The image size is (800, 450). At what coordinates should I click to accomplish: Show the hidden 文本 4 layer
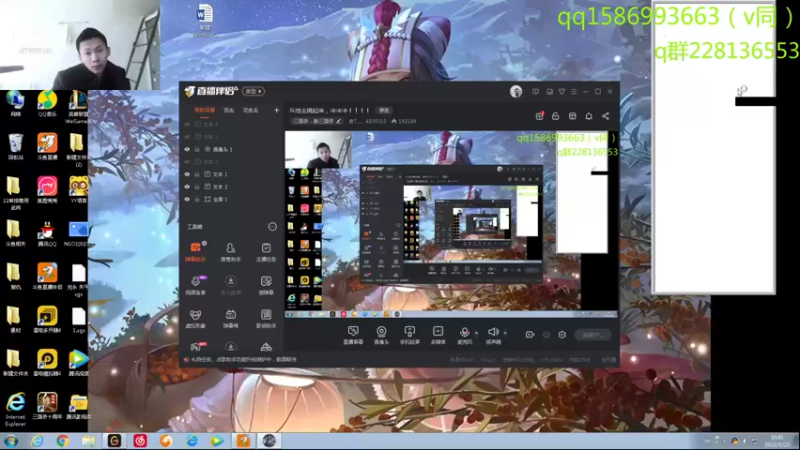click(x=187, y=124)
